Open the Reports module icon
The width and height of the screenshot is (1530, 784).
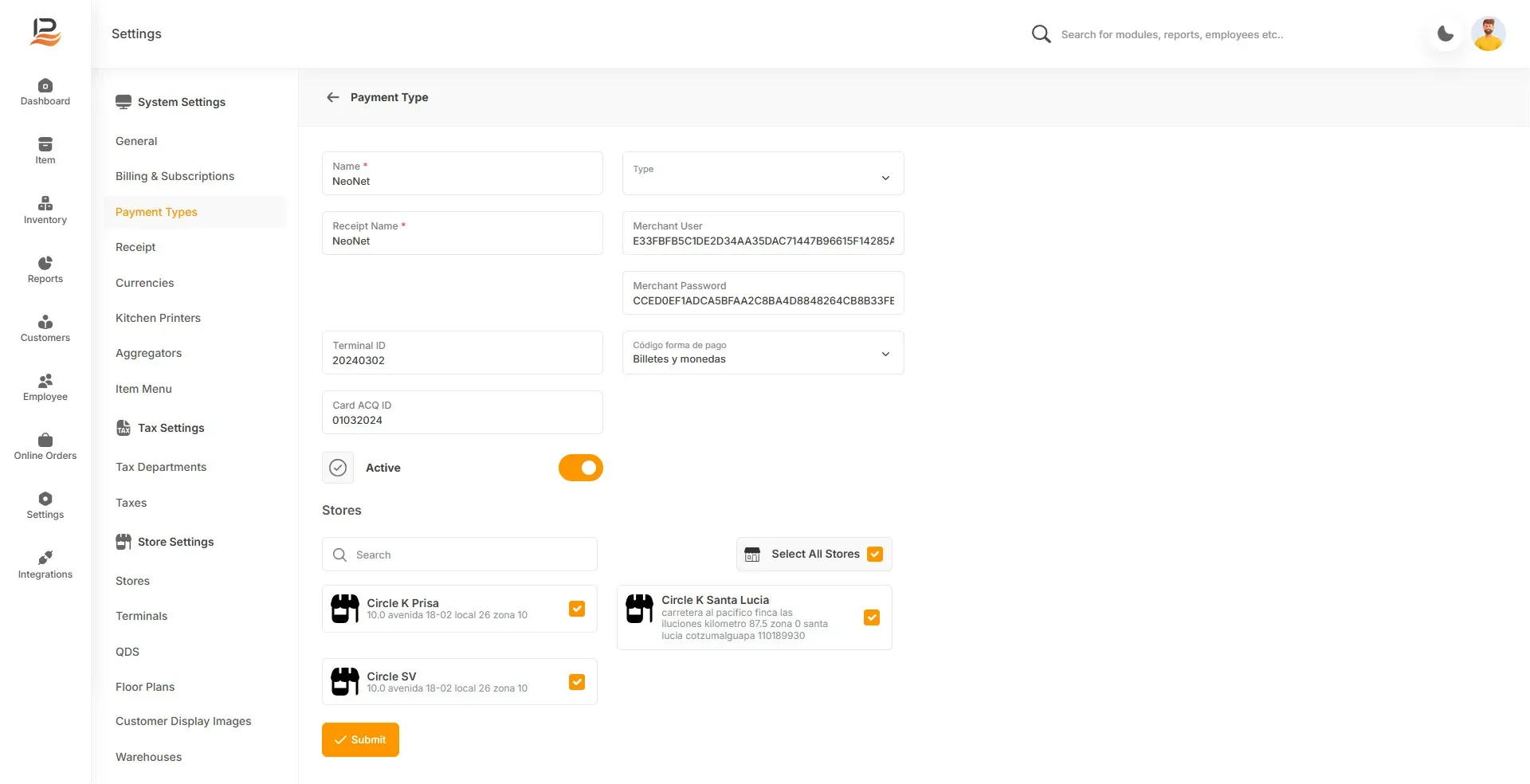pos(45,263)
